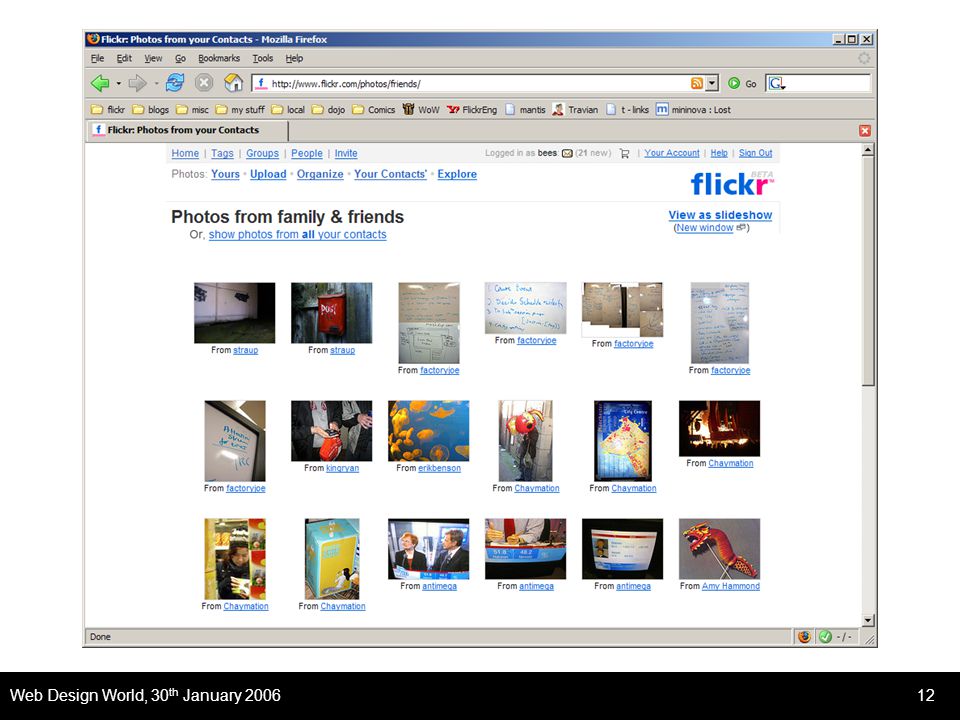Click the Upload photos link

point(268,174)
